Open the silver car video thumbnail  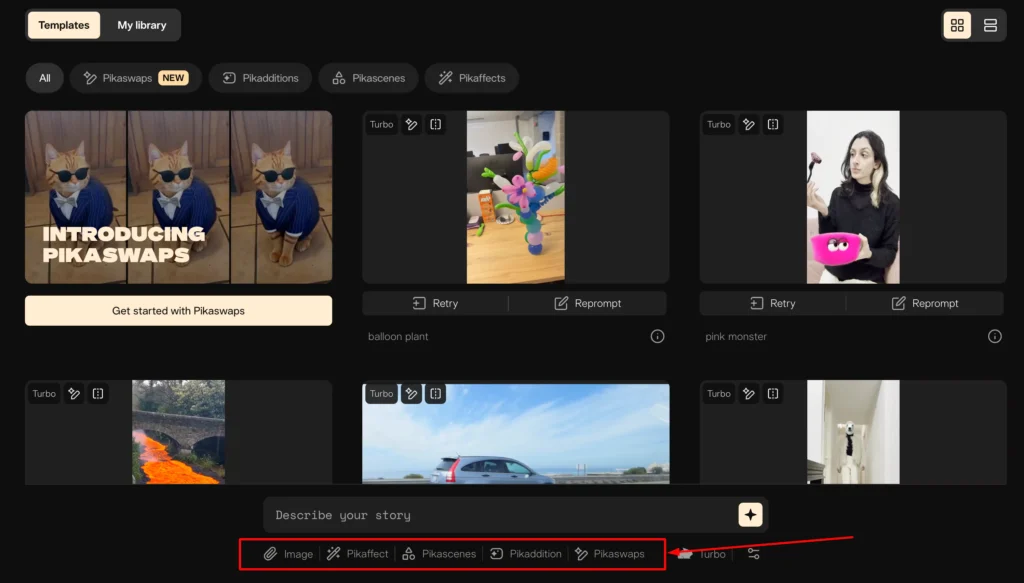pos(516,433)
